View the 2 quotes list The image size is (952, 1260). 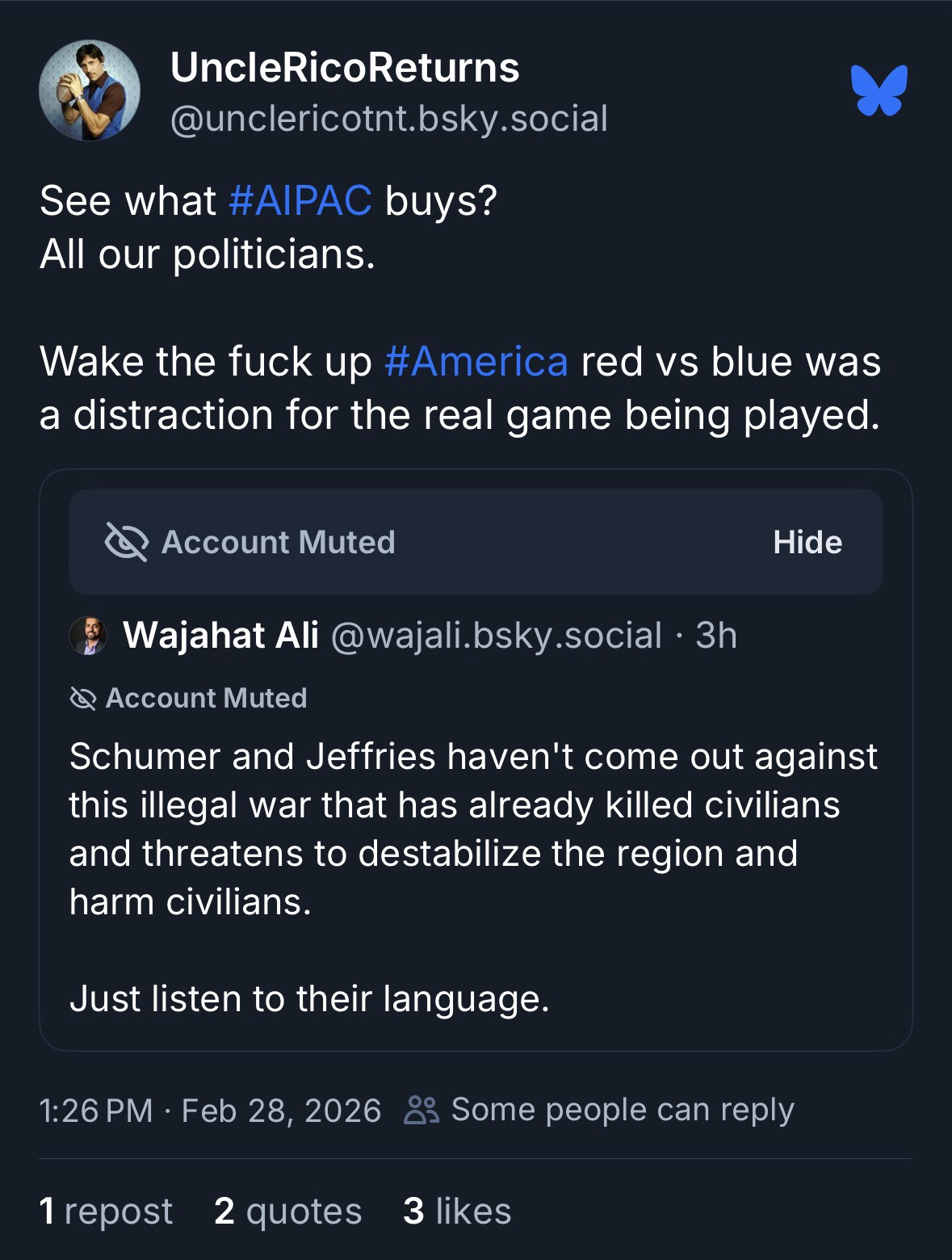point(288,1211)
